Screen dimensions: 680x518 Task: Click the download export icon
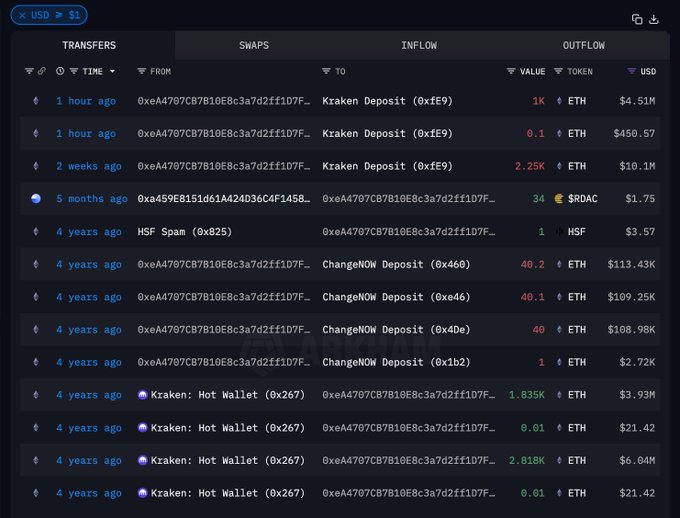654,19
